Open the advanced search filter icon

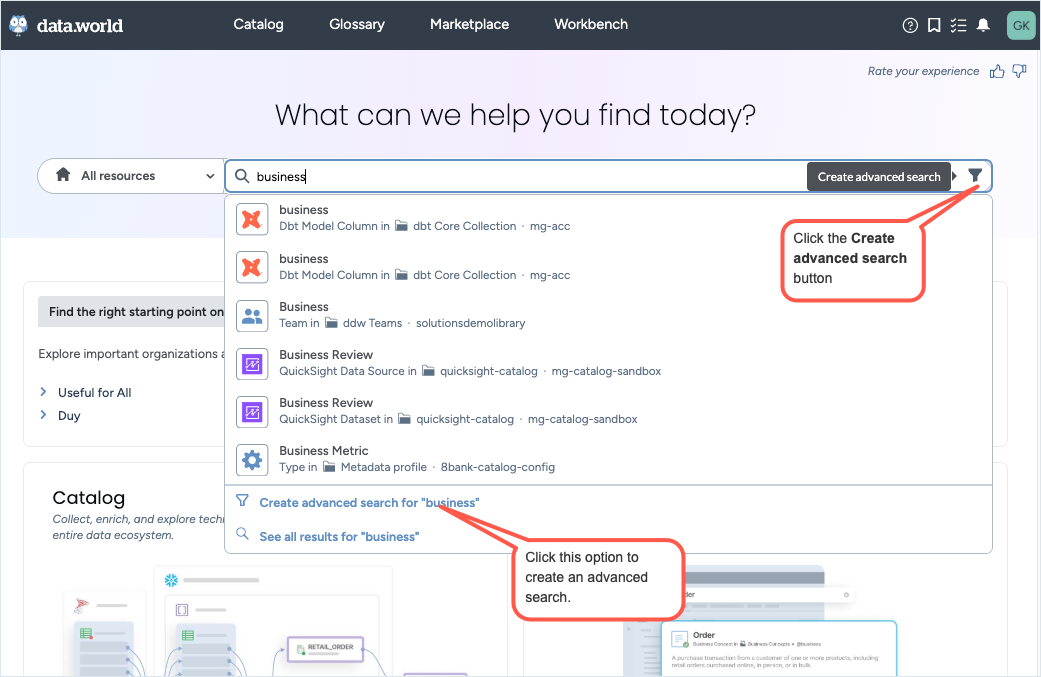pyautogui.click(x=975, y=176)
